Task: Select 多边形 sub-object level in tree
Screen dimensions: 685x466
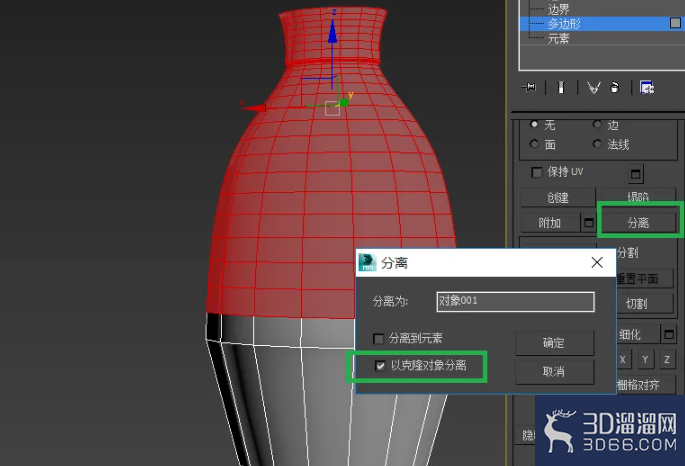Action: 564,23
